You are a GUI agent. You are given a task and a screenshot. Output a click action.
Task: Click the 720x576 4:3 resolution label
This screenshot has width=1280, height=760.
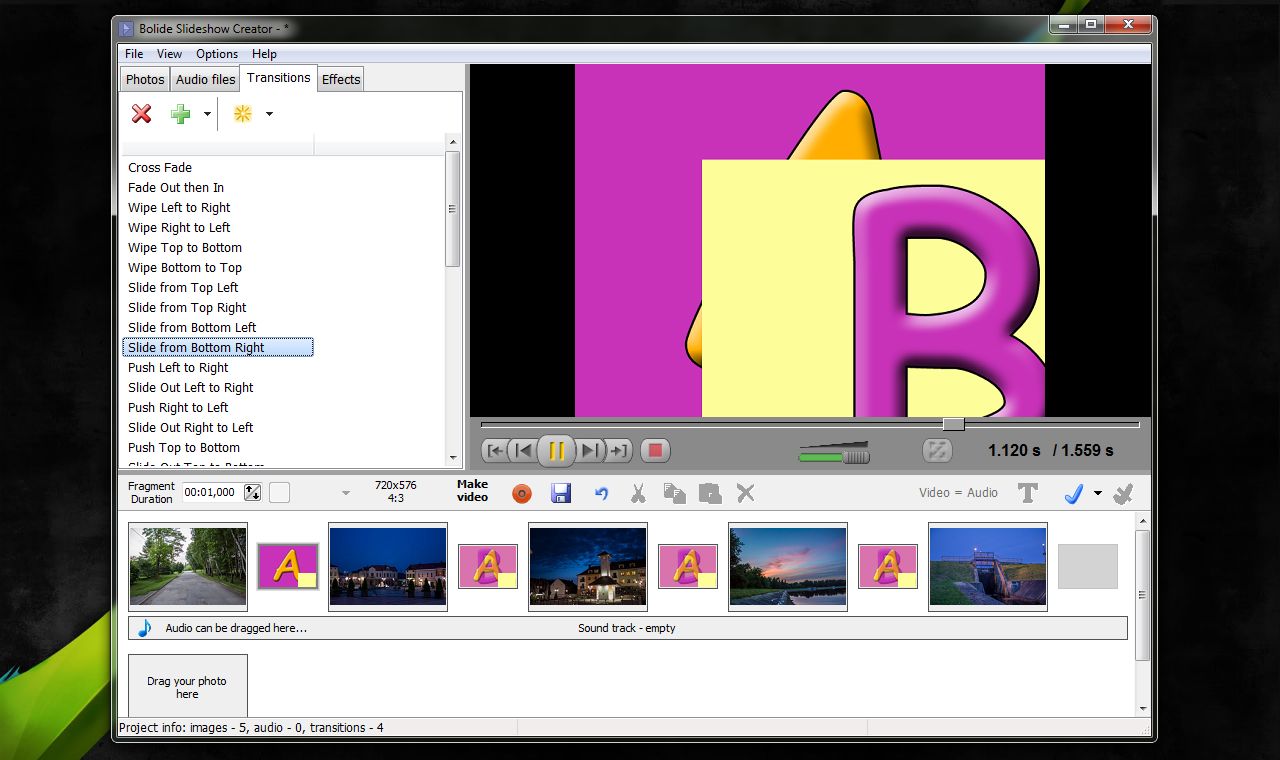pos(395,491)
